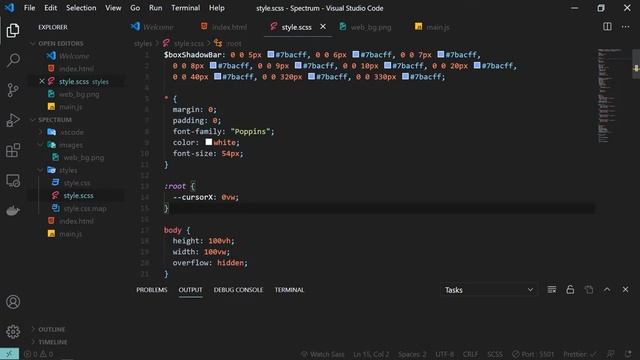Open the Remote Explorer view
The height and width of the screenshot is (360, 640).
tap(13, 180)
